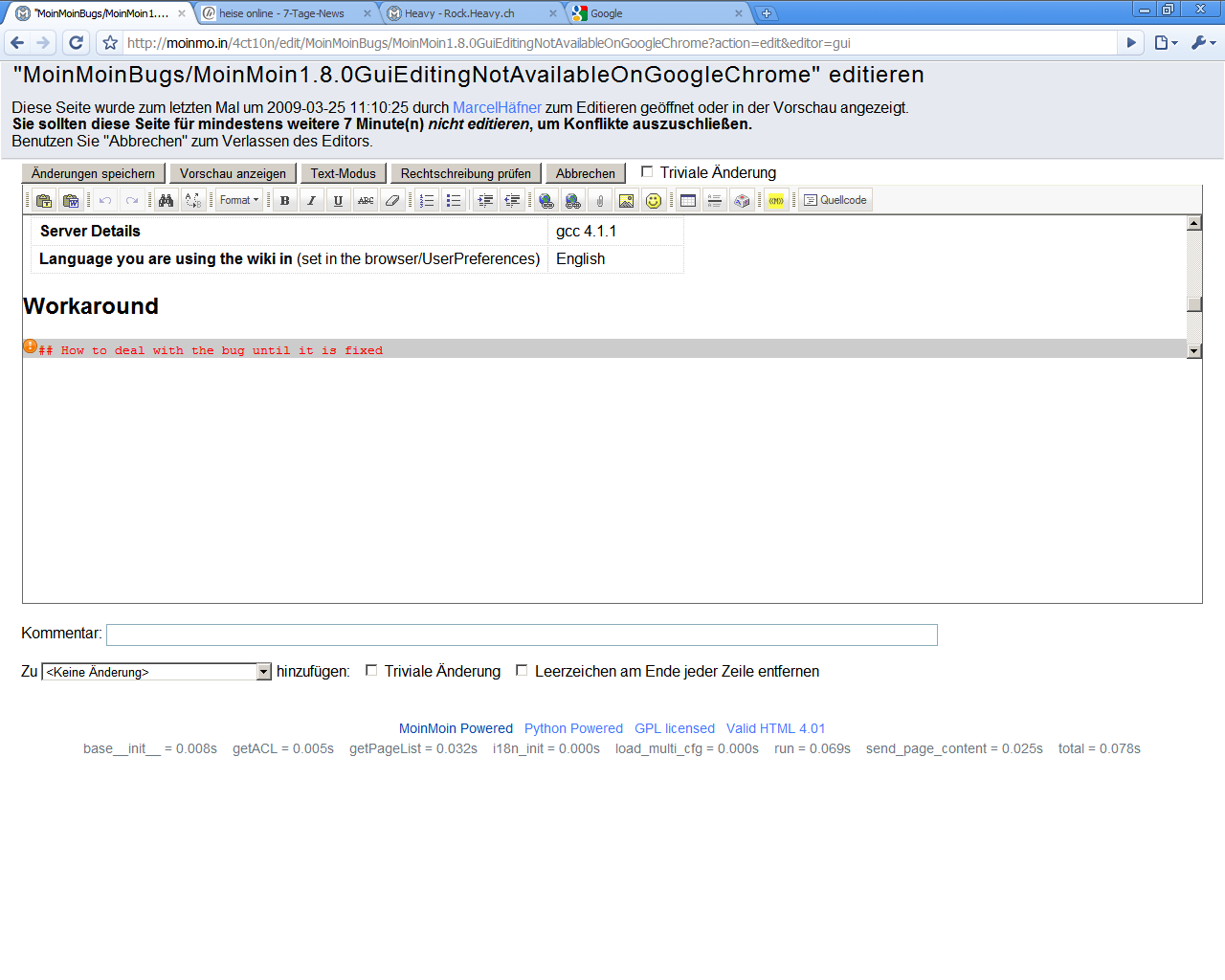Insert an image using the picture icon
Viewport: 1225px width, 980px height.
click(627, 200)
